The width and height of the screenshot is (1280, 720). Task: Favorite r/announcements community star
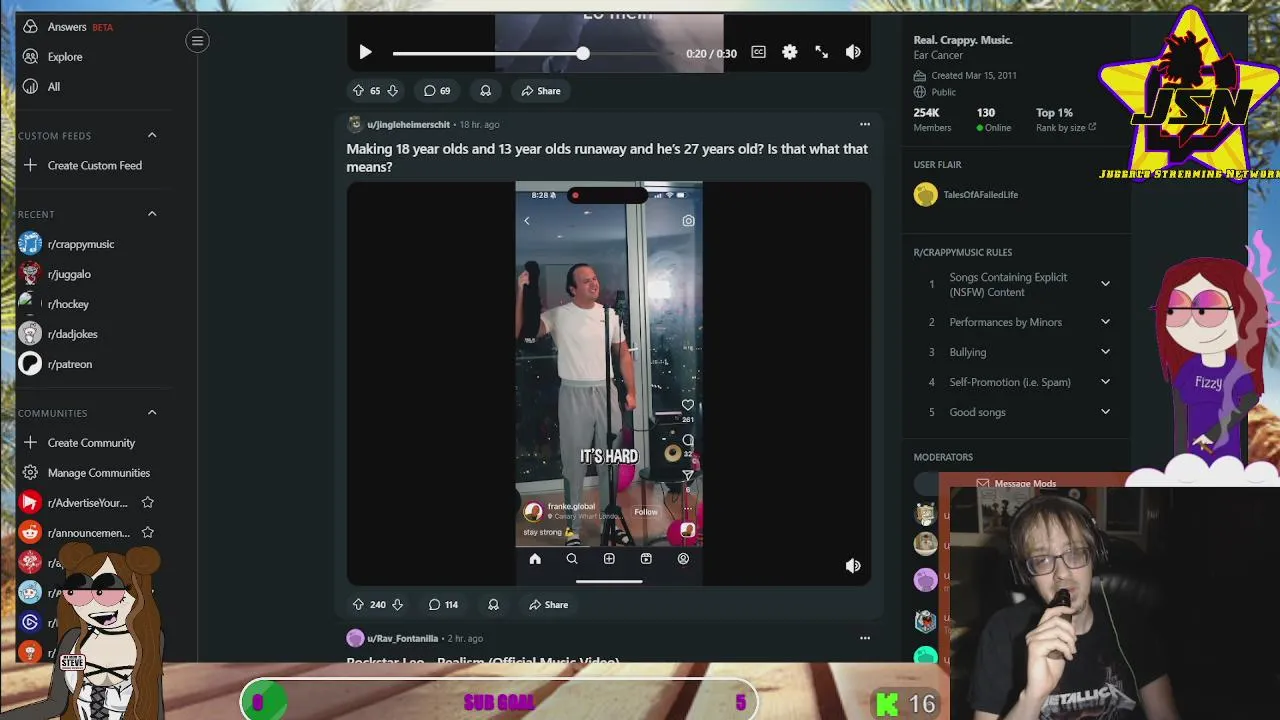pos(148,533)
